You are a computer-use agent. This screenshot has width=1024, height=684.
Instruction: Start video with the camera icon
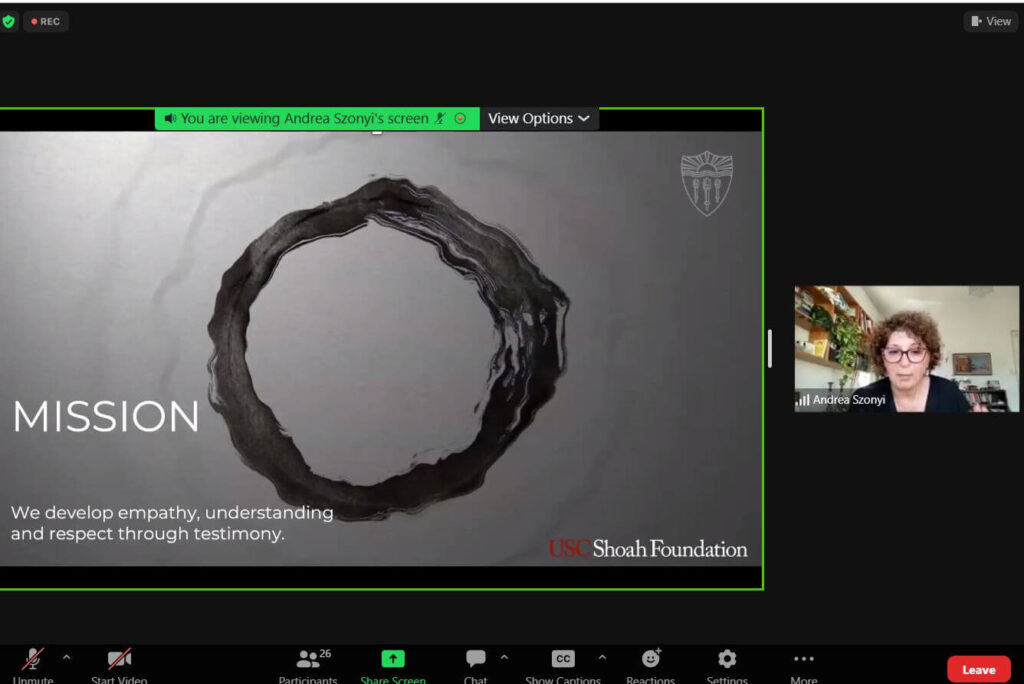pos(119,660)
